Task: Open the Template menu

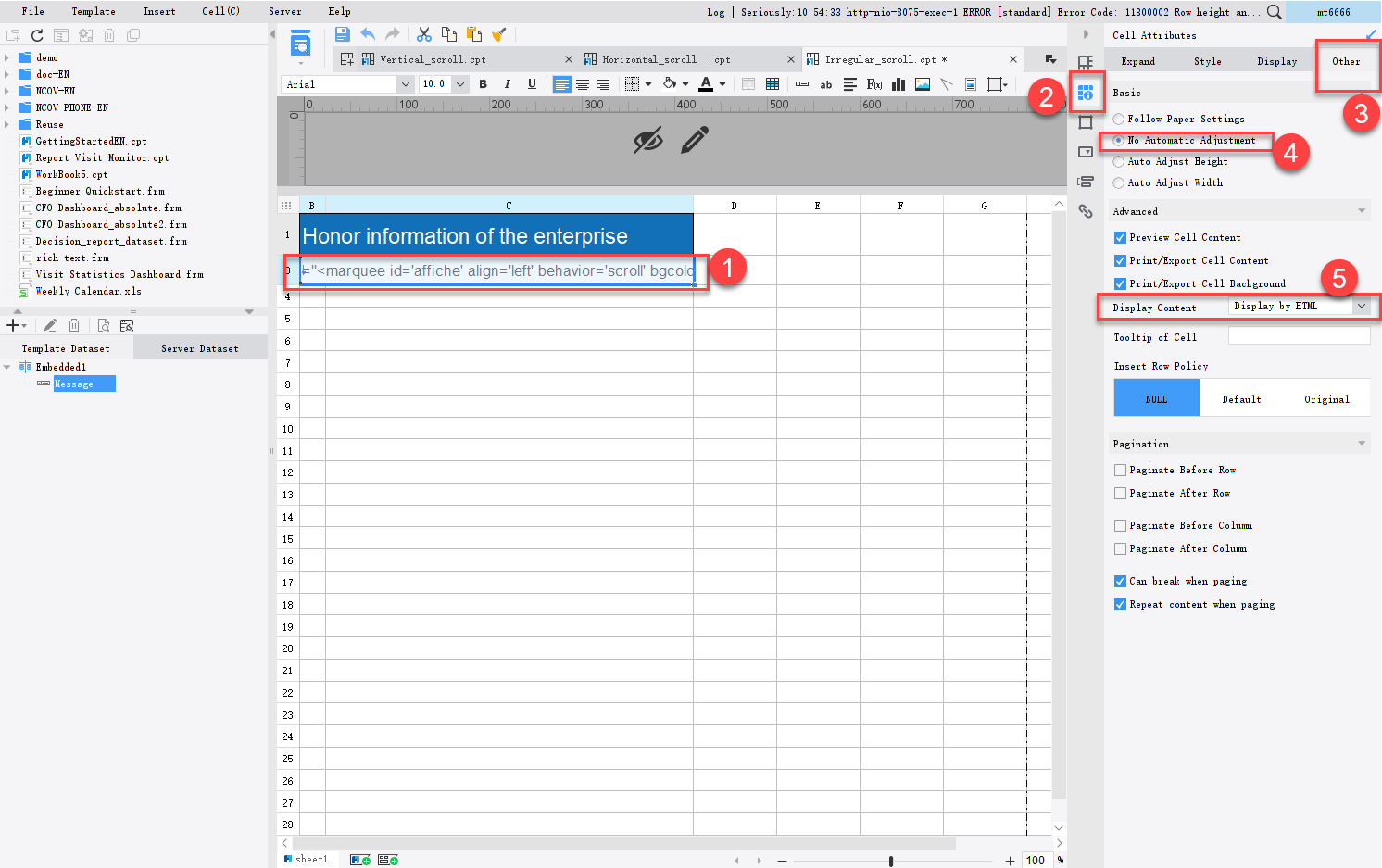Action: (x=94, y=11)
